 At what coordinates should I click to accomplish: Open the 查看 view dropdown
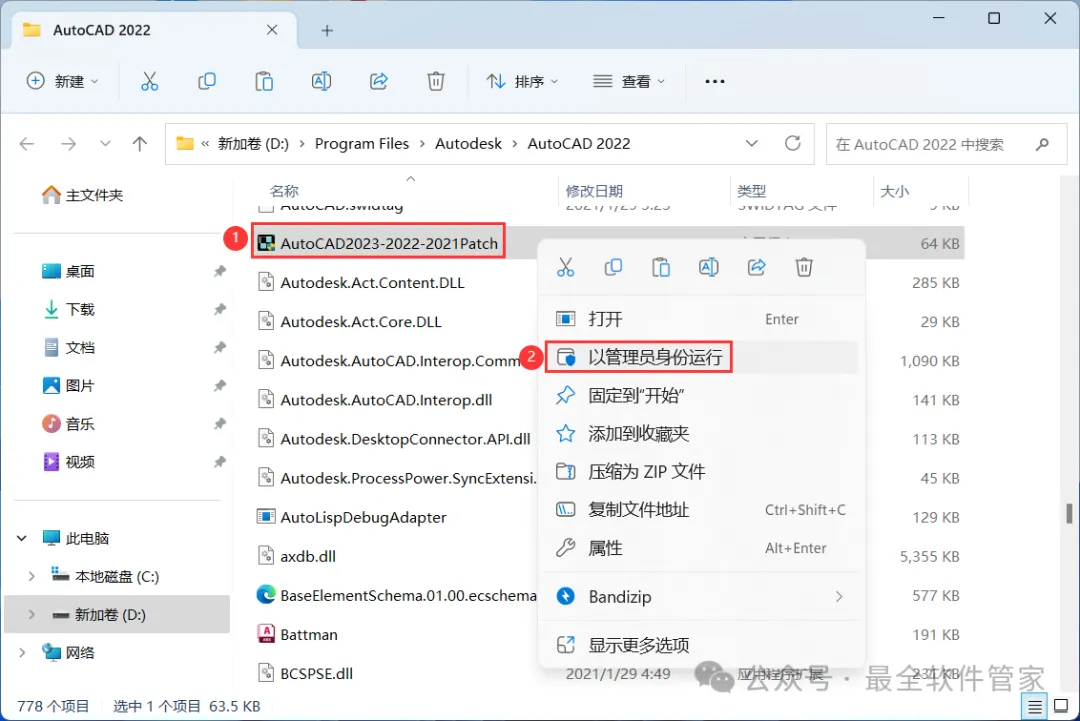point(629,81)
